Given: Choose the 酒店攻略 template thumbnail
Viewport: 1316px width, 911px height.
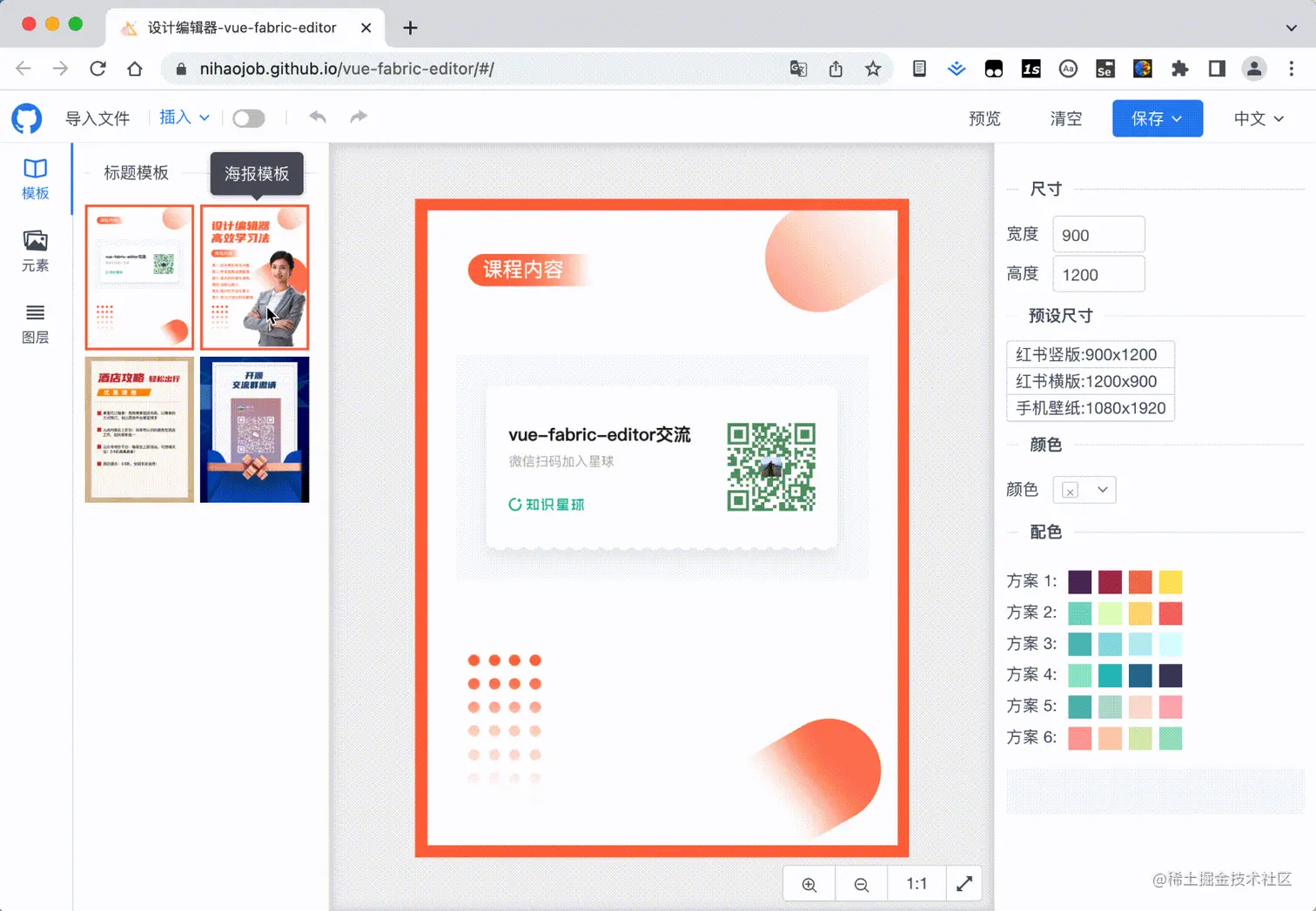Looking at the screenshot, I should (x=139, y=430).
